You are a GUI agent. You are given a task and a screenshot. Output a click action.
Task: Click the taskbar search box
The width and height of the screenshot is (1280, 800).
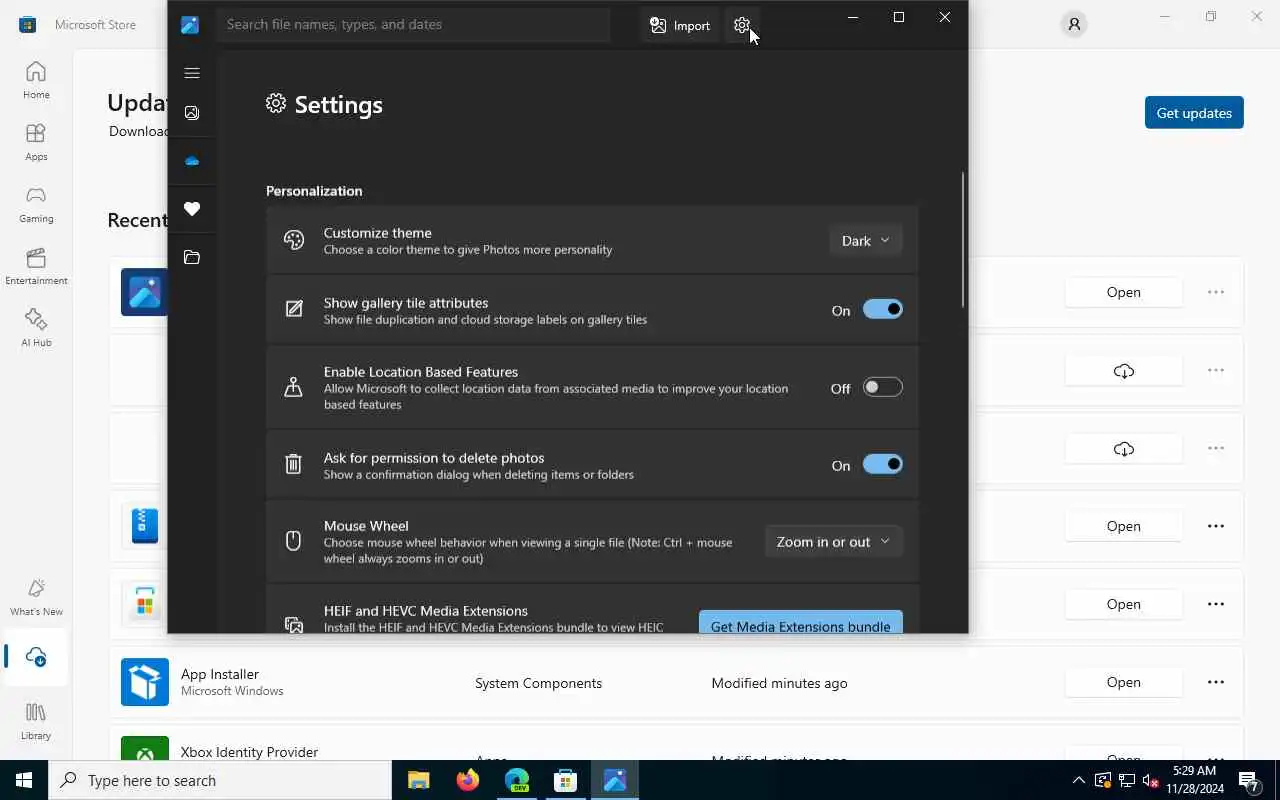click(x=220, y=780)
